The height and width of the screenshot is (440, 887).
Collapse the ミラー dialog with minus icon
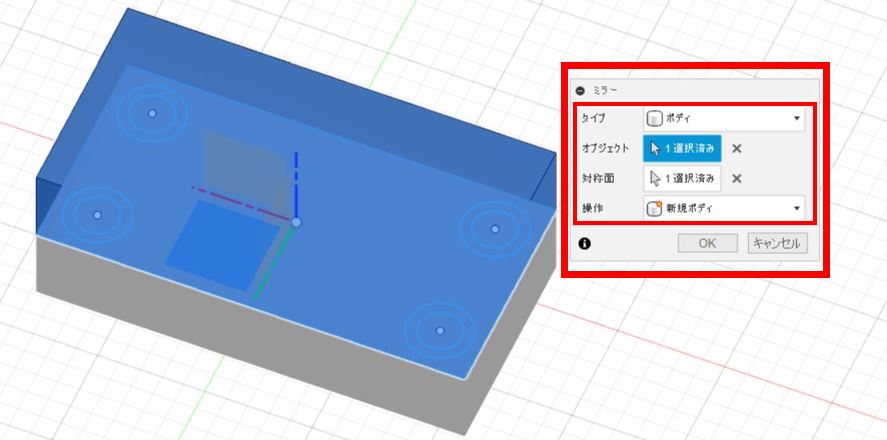point(580,90)
